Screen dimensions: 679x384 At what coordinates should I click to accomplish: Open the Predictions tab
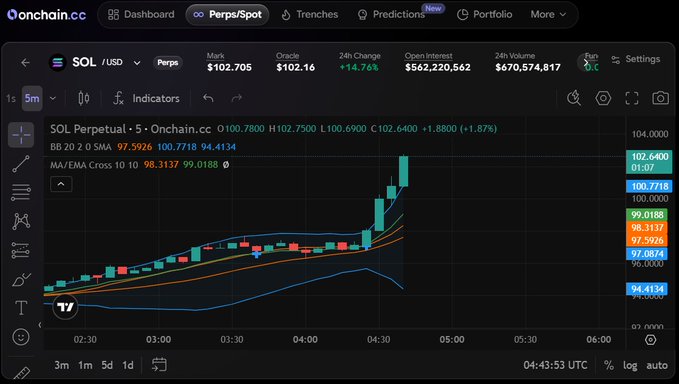(x=391, y=15)
